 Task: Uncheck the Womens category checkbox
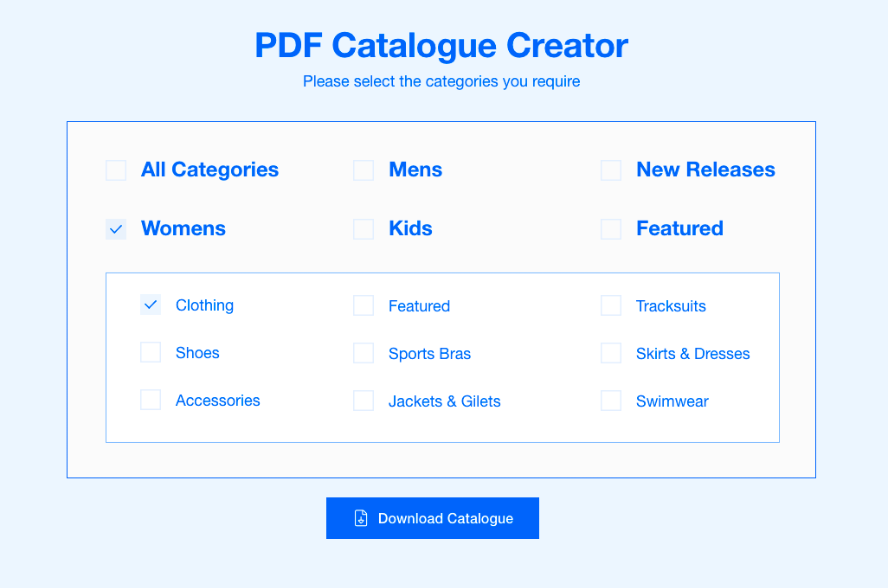(116, 229)
